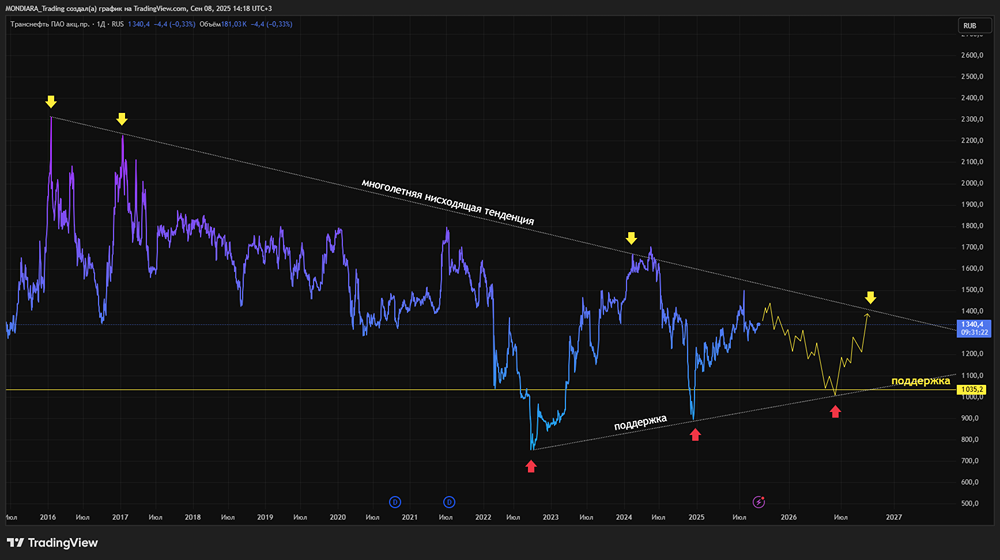Viewport: 1000px width, 560px height.
Task: Open the RUB currency selector
Action: click(974, 26)
